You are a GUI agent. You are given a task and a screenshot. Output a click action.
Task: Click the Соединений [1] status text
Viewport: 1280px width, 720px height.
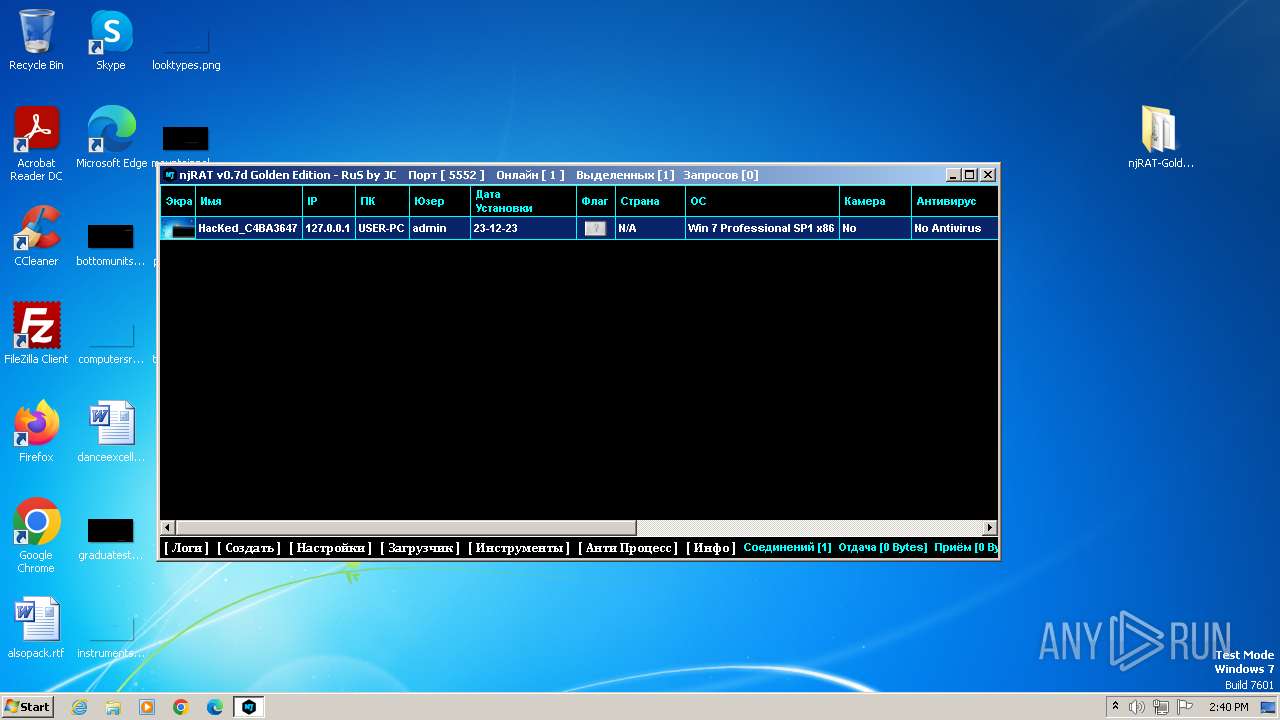(787, 548)
